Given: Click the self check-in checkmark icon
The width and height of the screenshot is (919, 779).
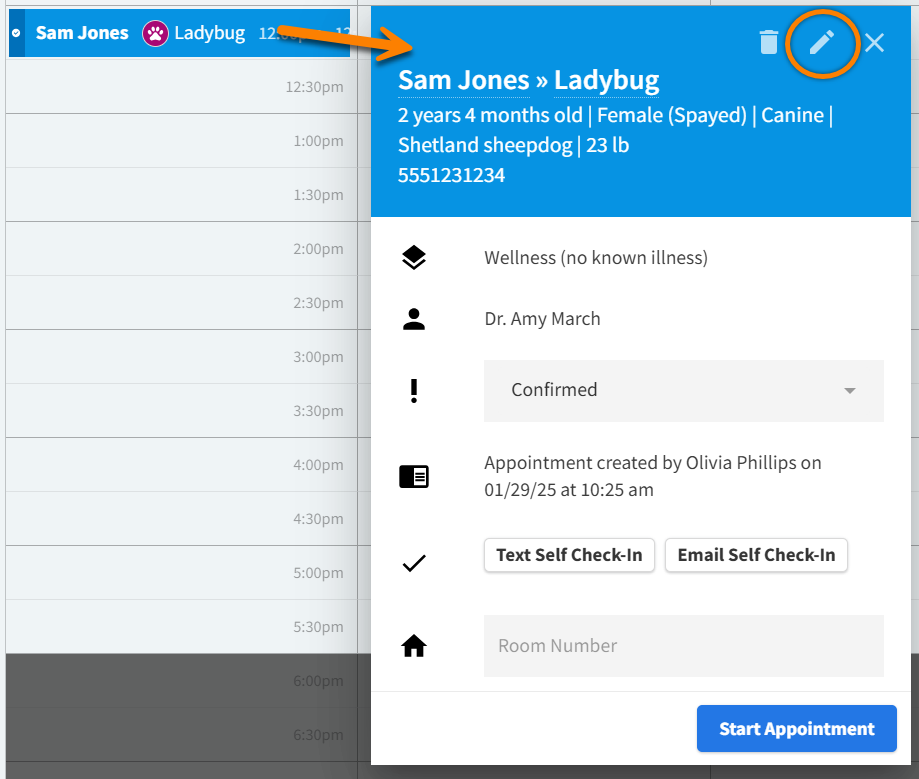Looking at the screenshot, I should pyautogui.click(x=414, y=564).
